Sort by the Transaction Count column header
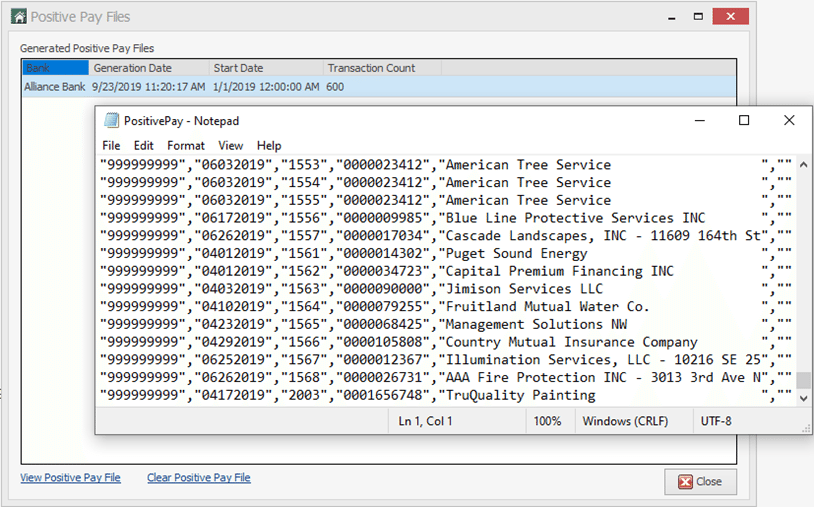Image resolution: width=814 pixels, height=507 pixels. click(x=383, y=68)
